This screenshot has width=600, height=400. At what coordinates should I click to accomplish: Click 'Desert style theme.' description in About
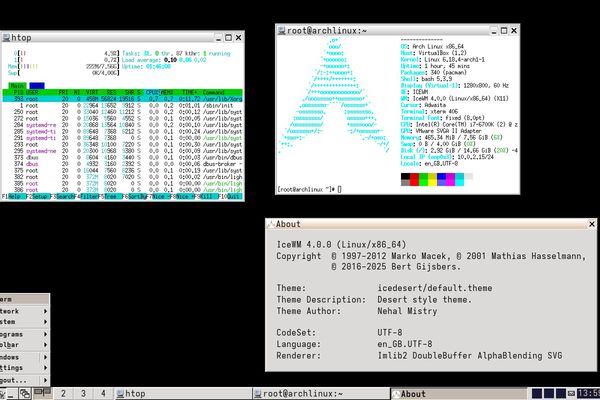click(x=425, y=299)
